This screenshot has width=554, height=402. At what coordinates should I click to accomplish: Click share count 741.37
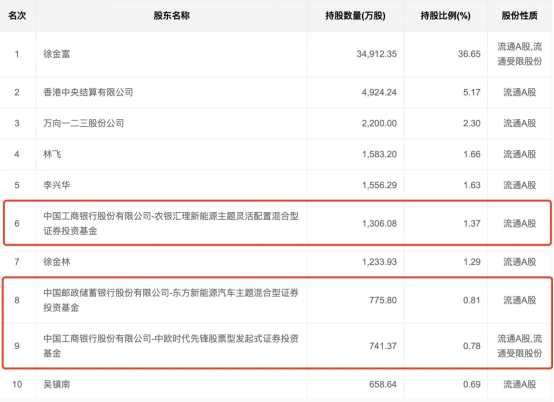383,346
